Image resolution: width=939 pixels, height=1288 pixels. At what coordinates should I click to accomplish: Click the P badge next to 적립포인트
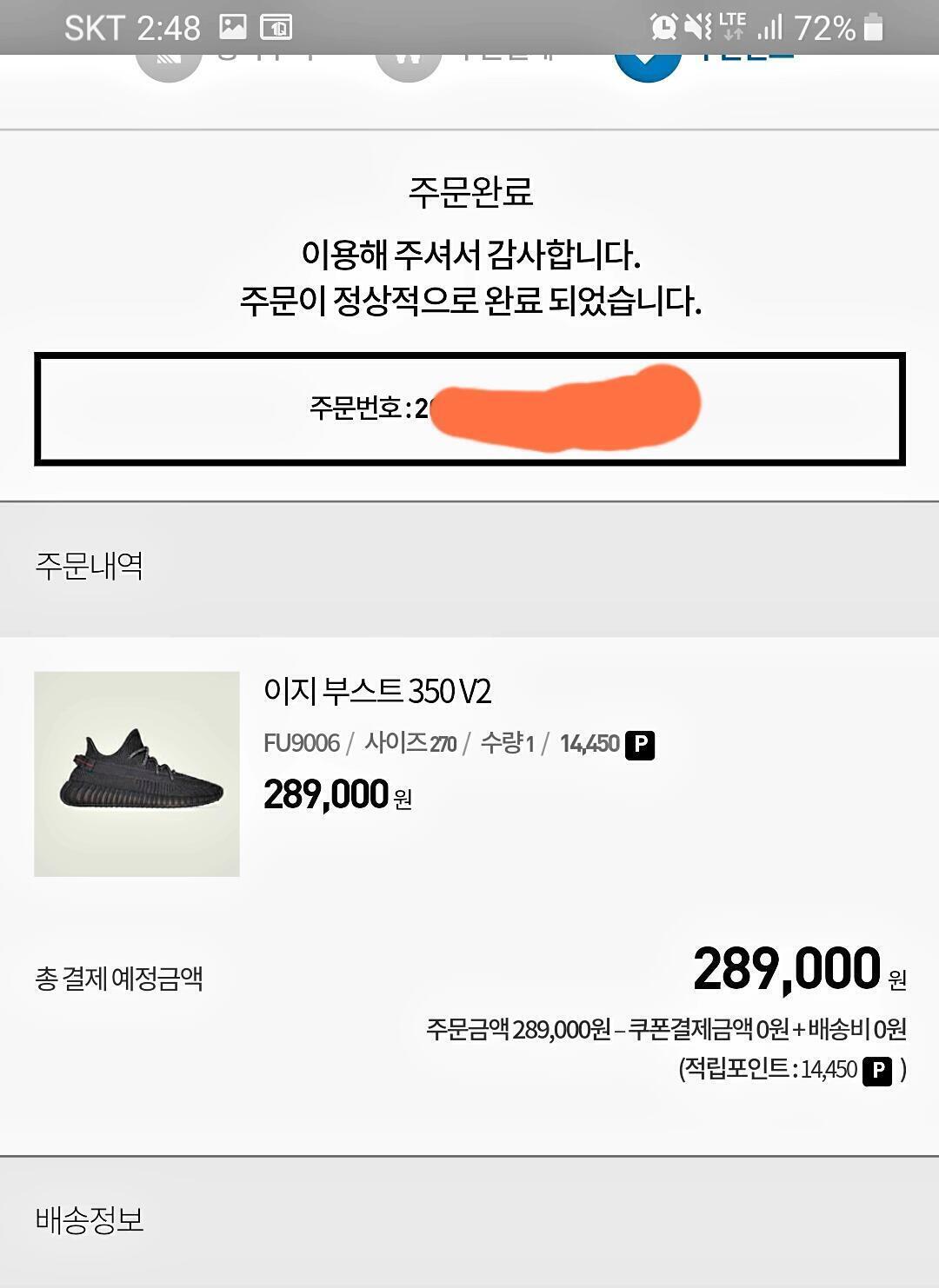(x=877, y=1071)
